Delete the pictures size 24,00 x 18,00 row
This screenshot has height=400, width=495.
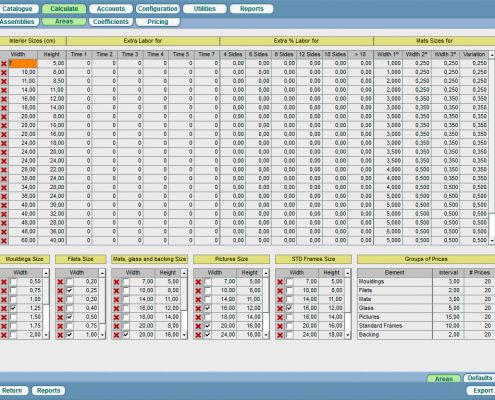198,335
